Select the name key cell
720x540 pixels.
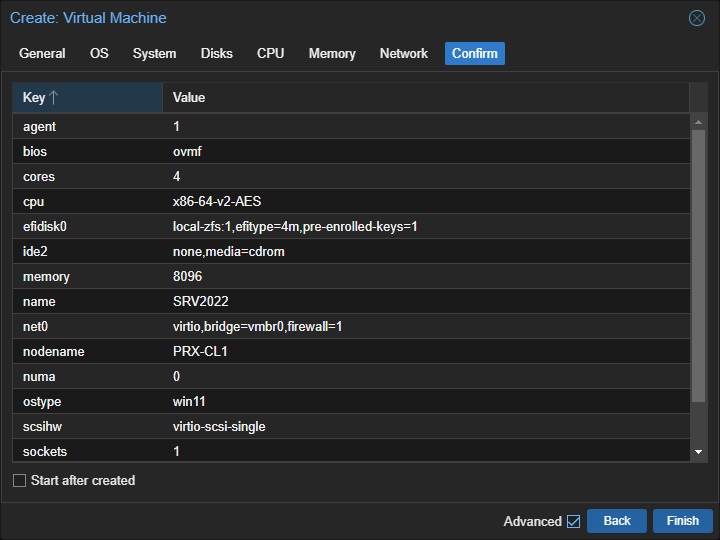(87, 302)
